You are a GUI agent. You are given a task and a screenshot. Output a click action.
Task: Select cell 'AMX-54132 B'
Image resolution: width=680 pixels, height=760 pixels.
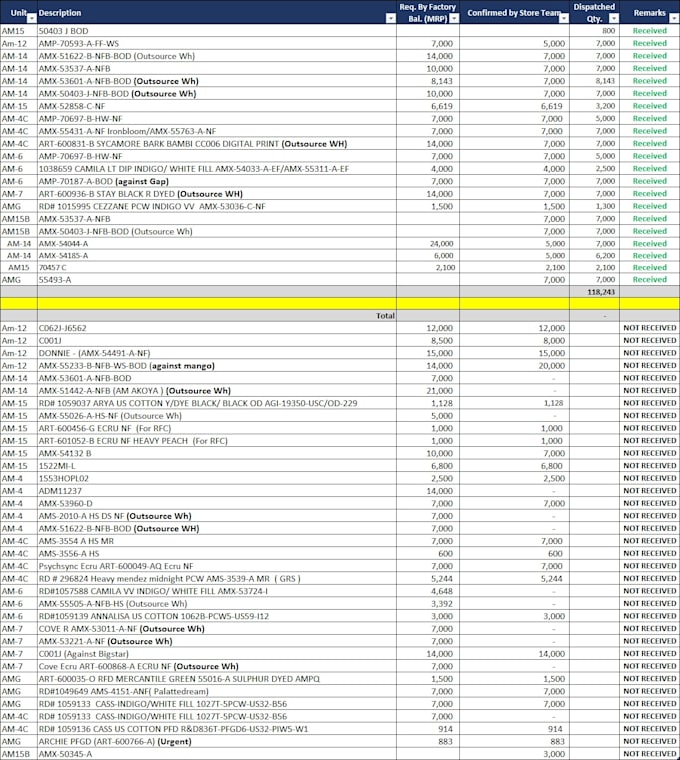pos(217,453)
